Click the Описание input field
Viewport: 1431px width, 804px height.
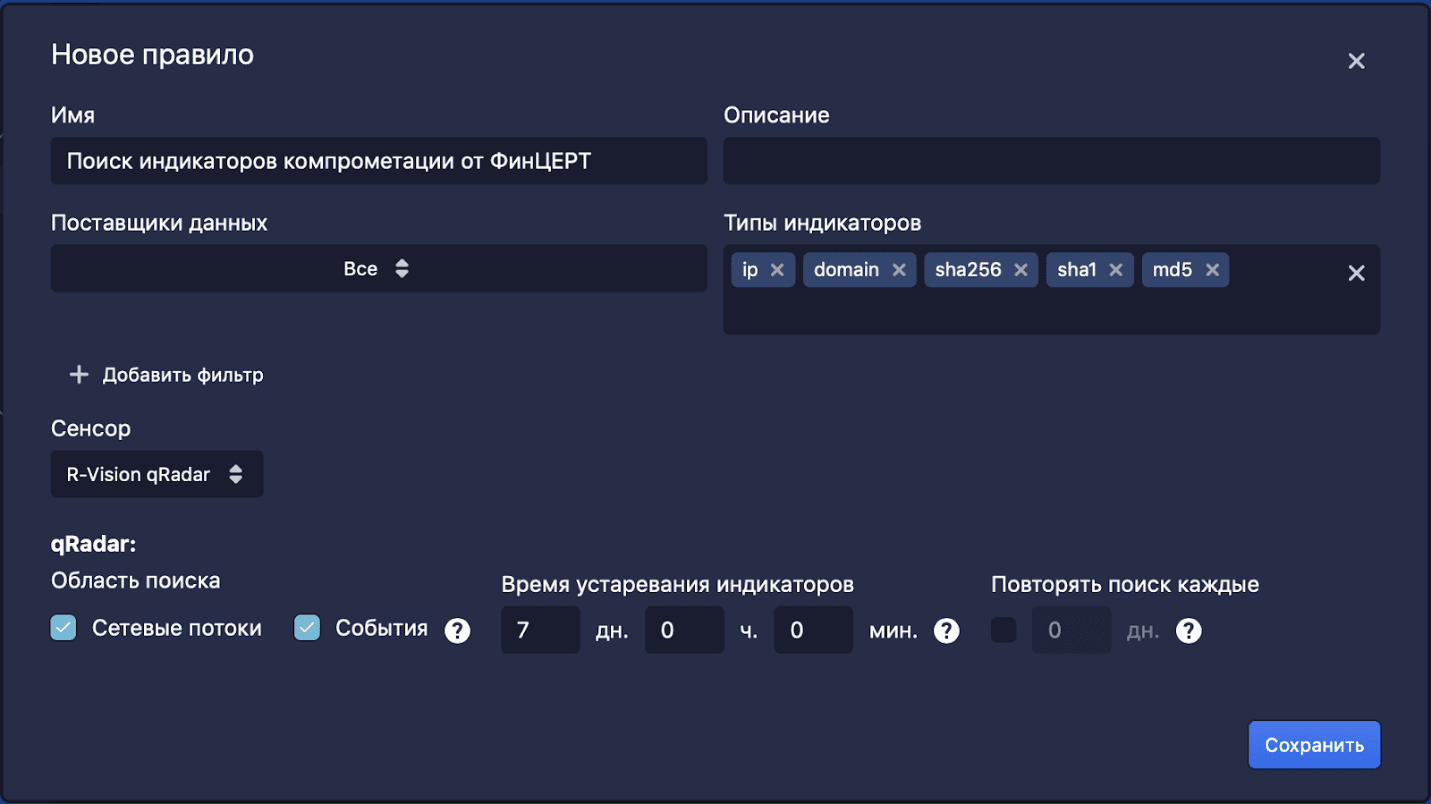[1051, 161]
